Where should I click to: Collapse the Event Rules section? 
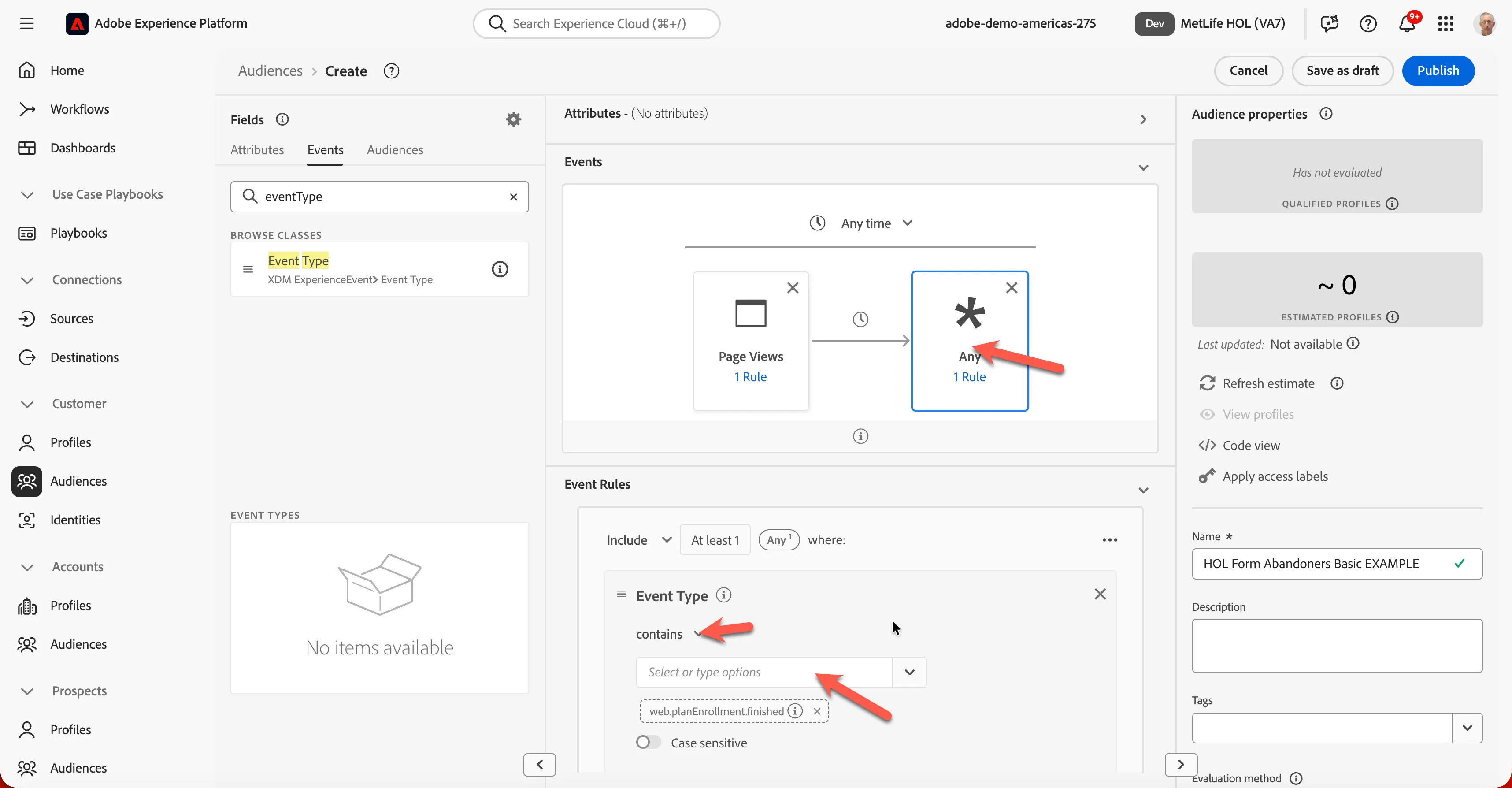(1143, 491)
